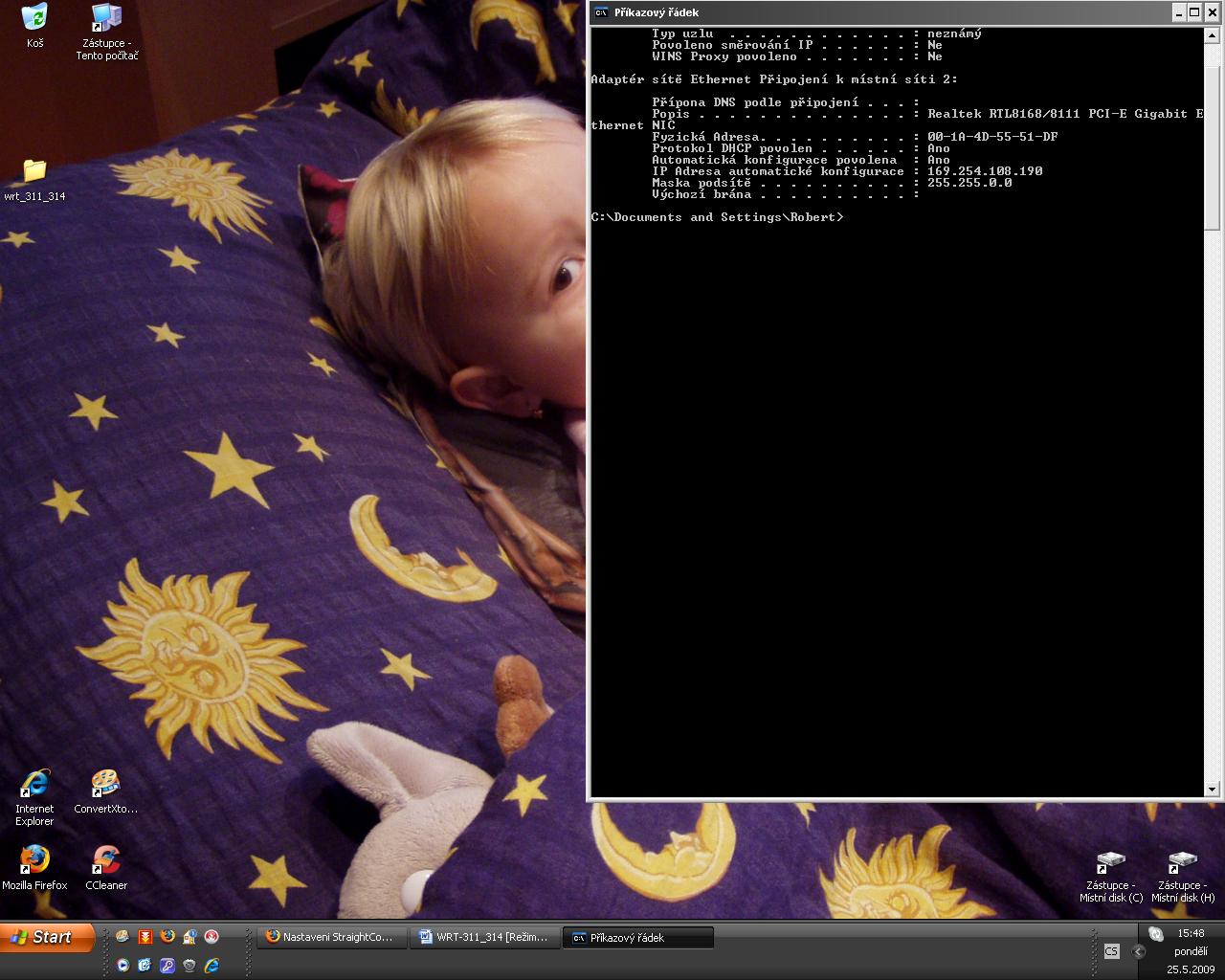This screenshot has width=1225, height=980.
Task: Click the blue play-button Quick Launch icon
Action: [123, 965]
